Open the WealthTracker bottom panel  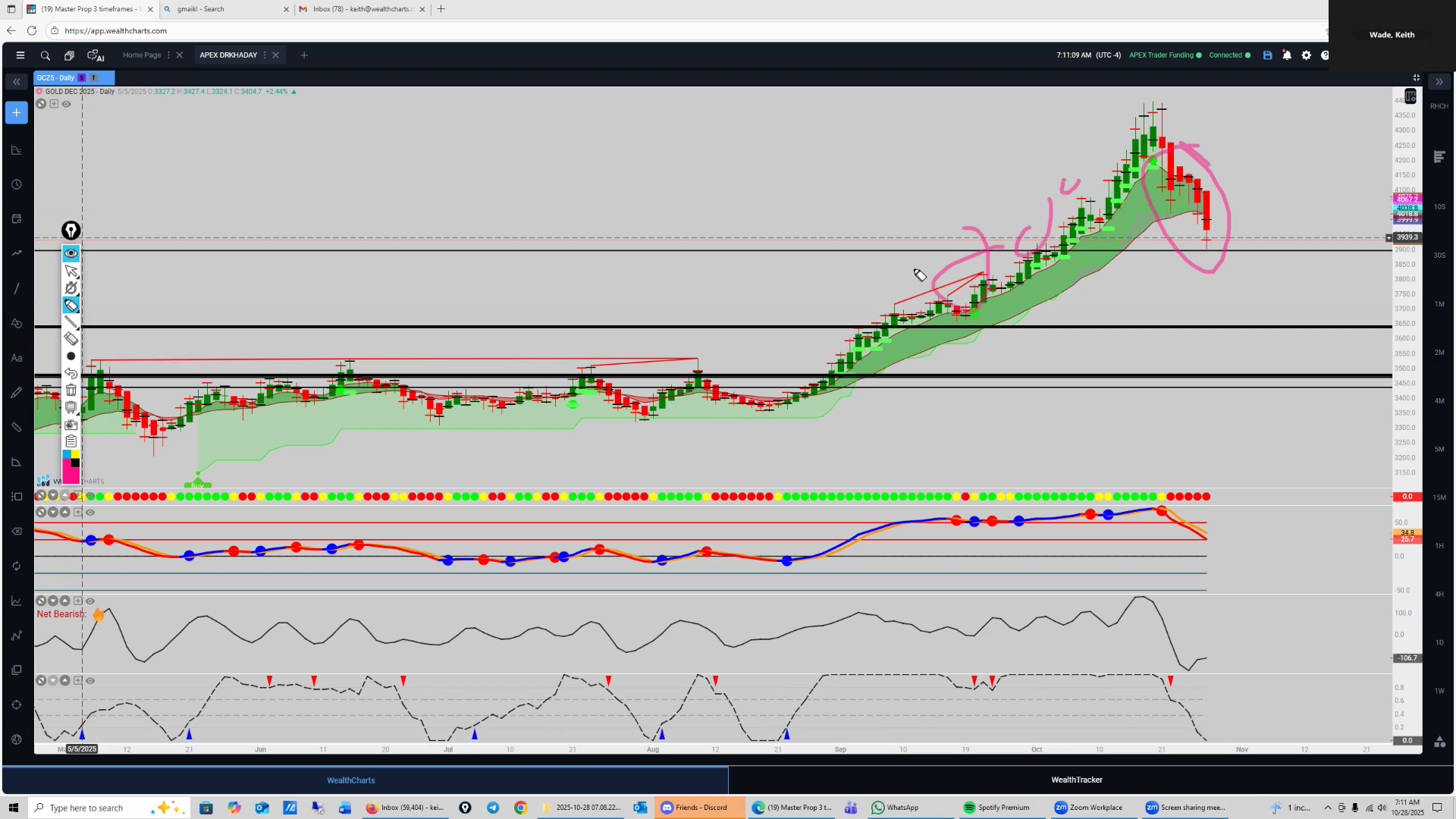pyautogui.click(x=1076, y=780)
